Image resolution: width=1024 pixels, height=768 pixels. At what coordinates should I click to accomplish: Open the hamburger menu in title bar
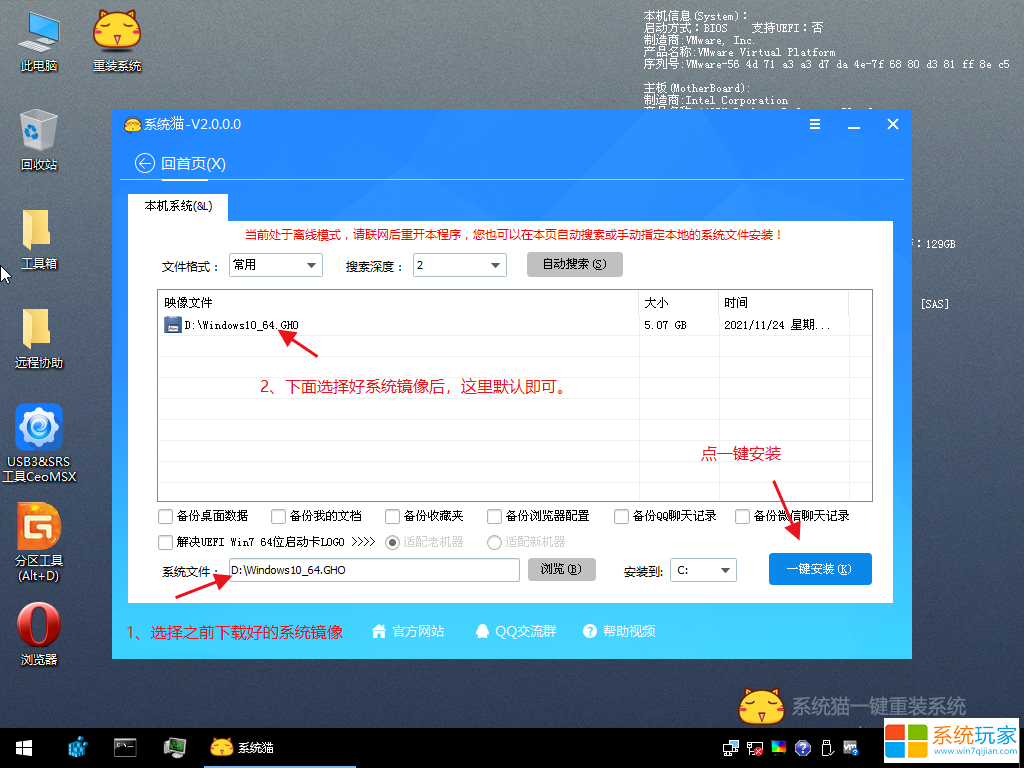click(815, 124)
